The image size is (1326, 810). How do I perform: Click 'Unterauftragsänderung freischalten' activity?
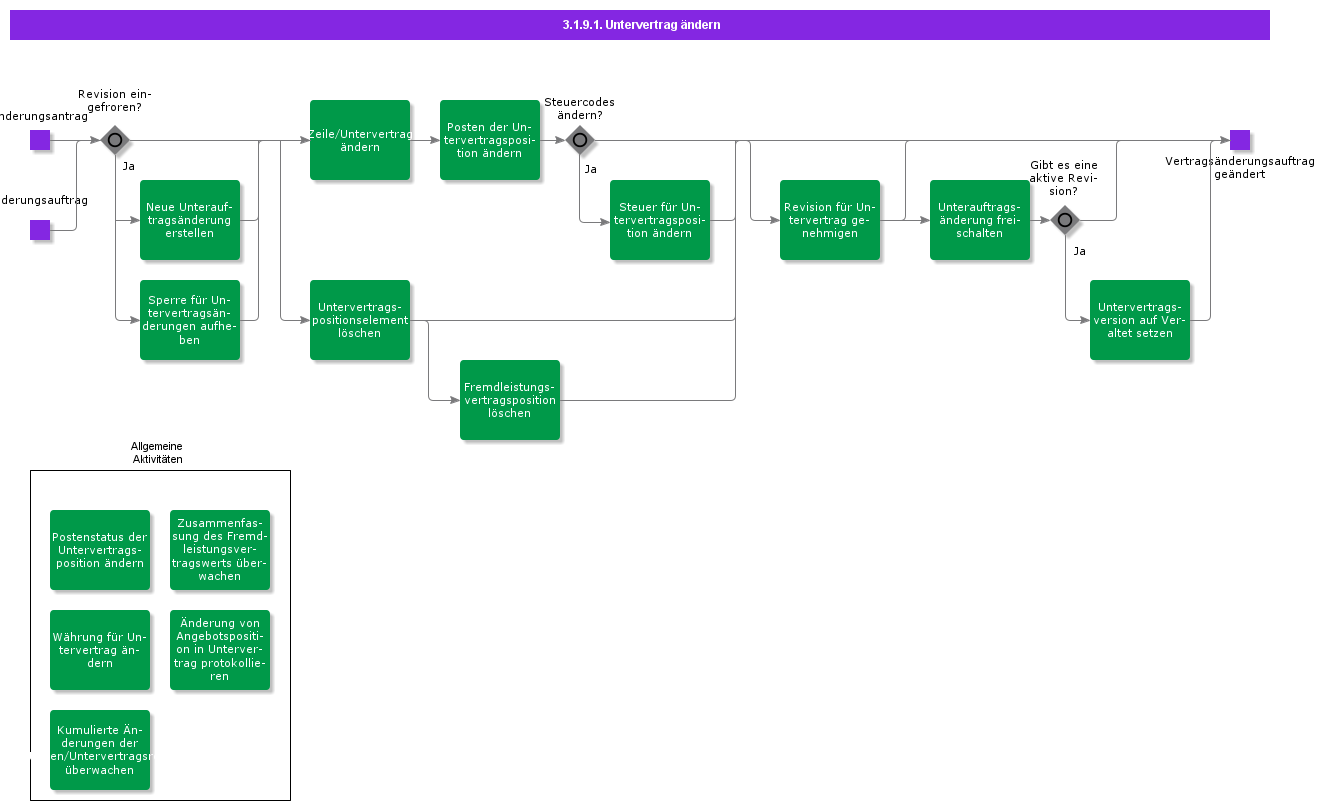pos(980,220)
